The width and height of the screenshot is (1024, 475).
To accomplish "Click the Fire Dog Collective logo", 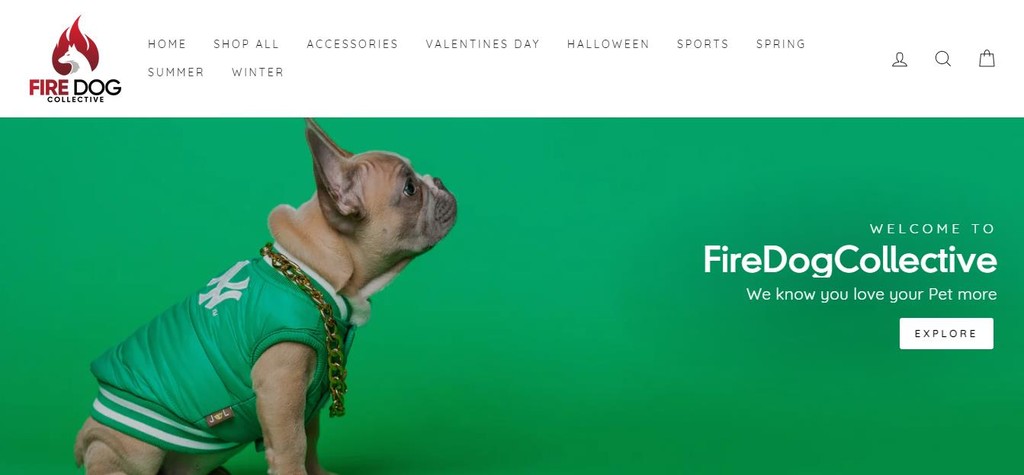I will point(75,59).
